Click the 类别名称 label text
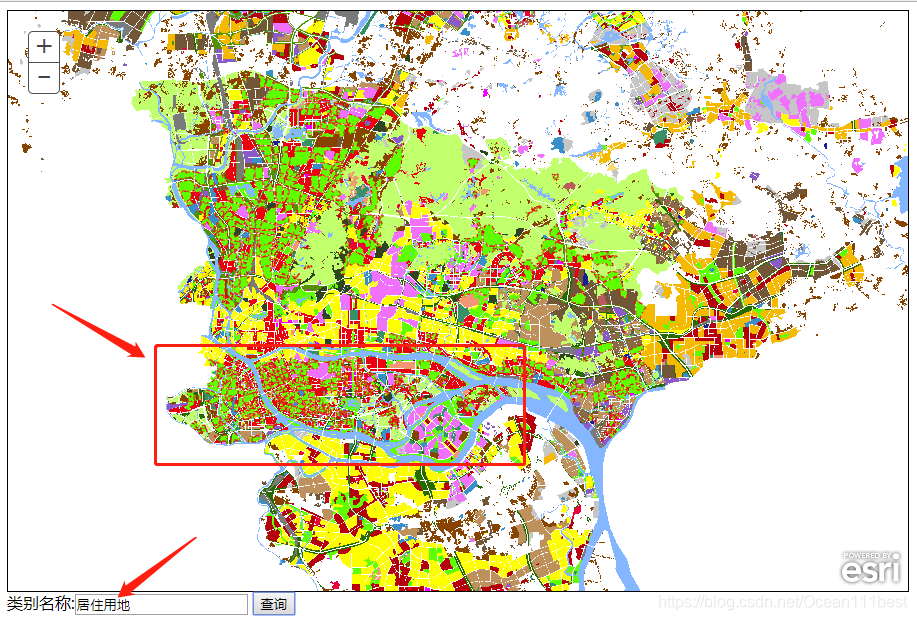This screenshot has width=917, height=620. pos(40,604)
